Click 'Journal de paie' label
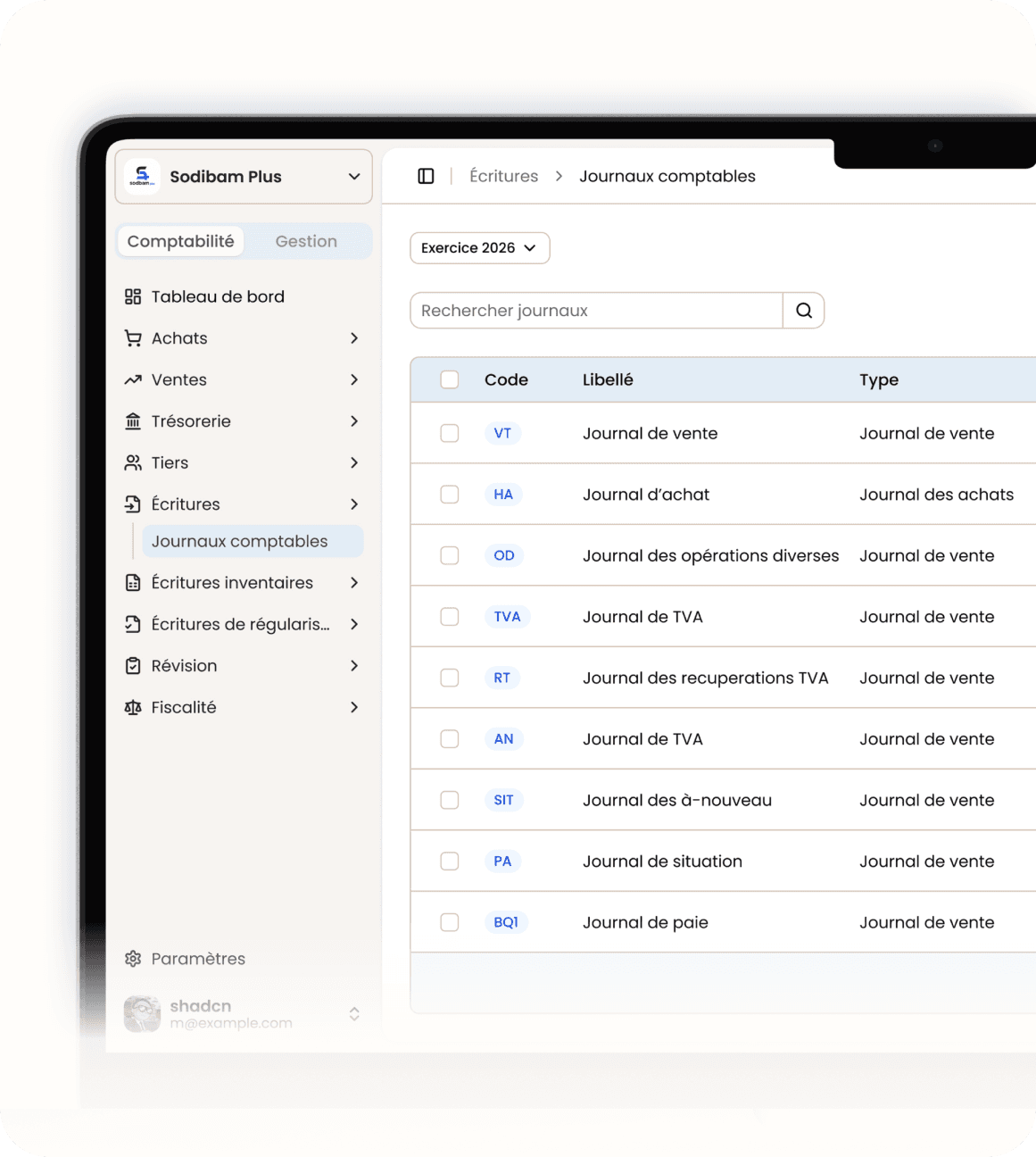 645,922
